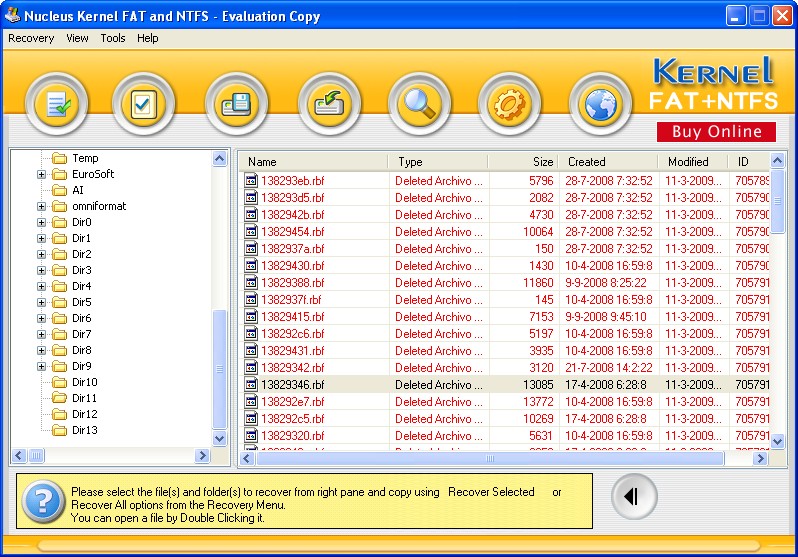Click file icon of 13829320.rbf
Screen dimensions: 798x557
click(x=251, y=435)
